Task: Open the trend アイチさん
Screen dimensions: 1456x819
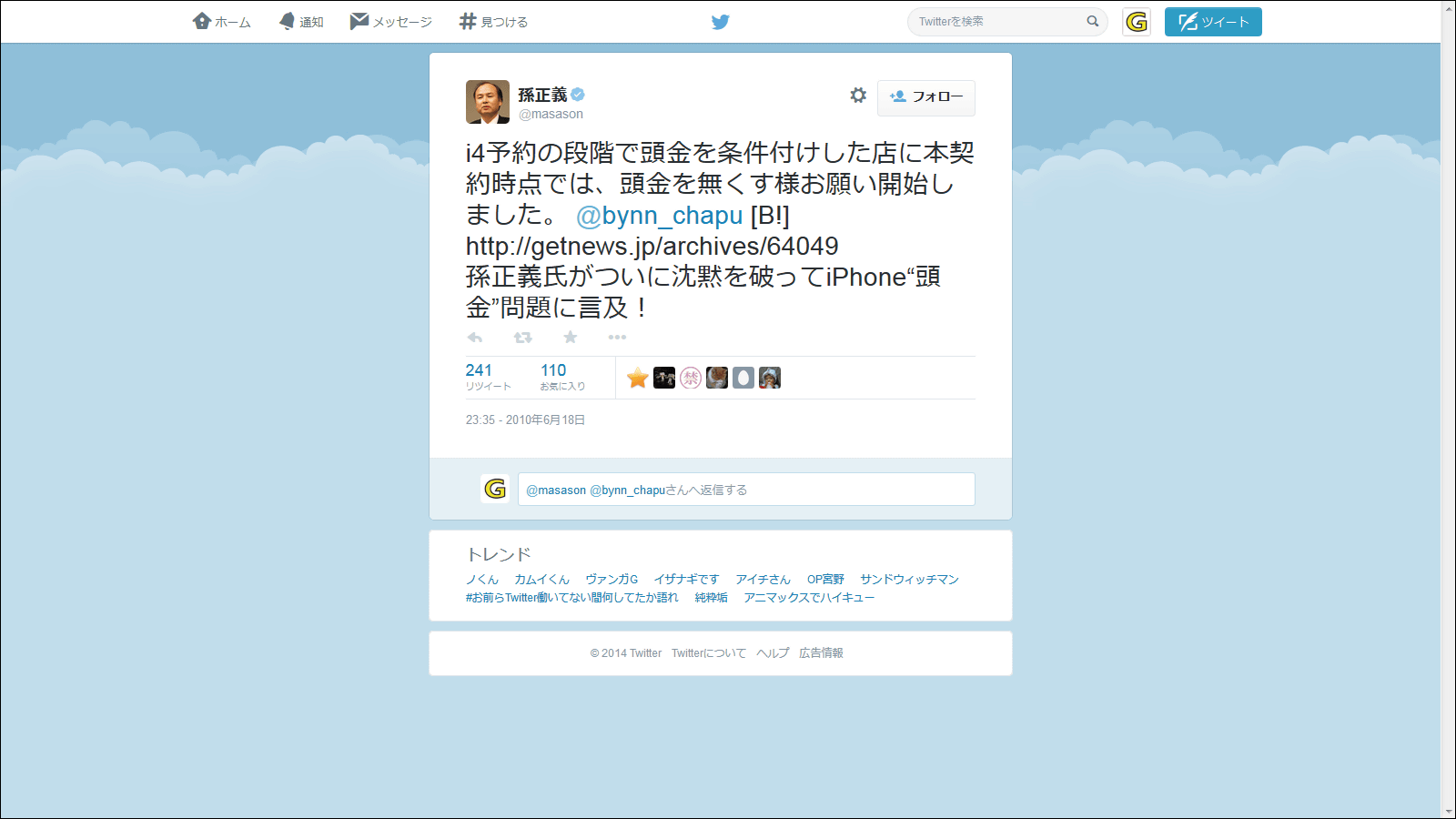Action: pyautogui.click(x=763, y=580)
